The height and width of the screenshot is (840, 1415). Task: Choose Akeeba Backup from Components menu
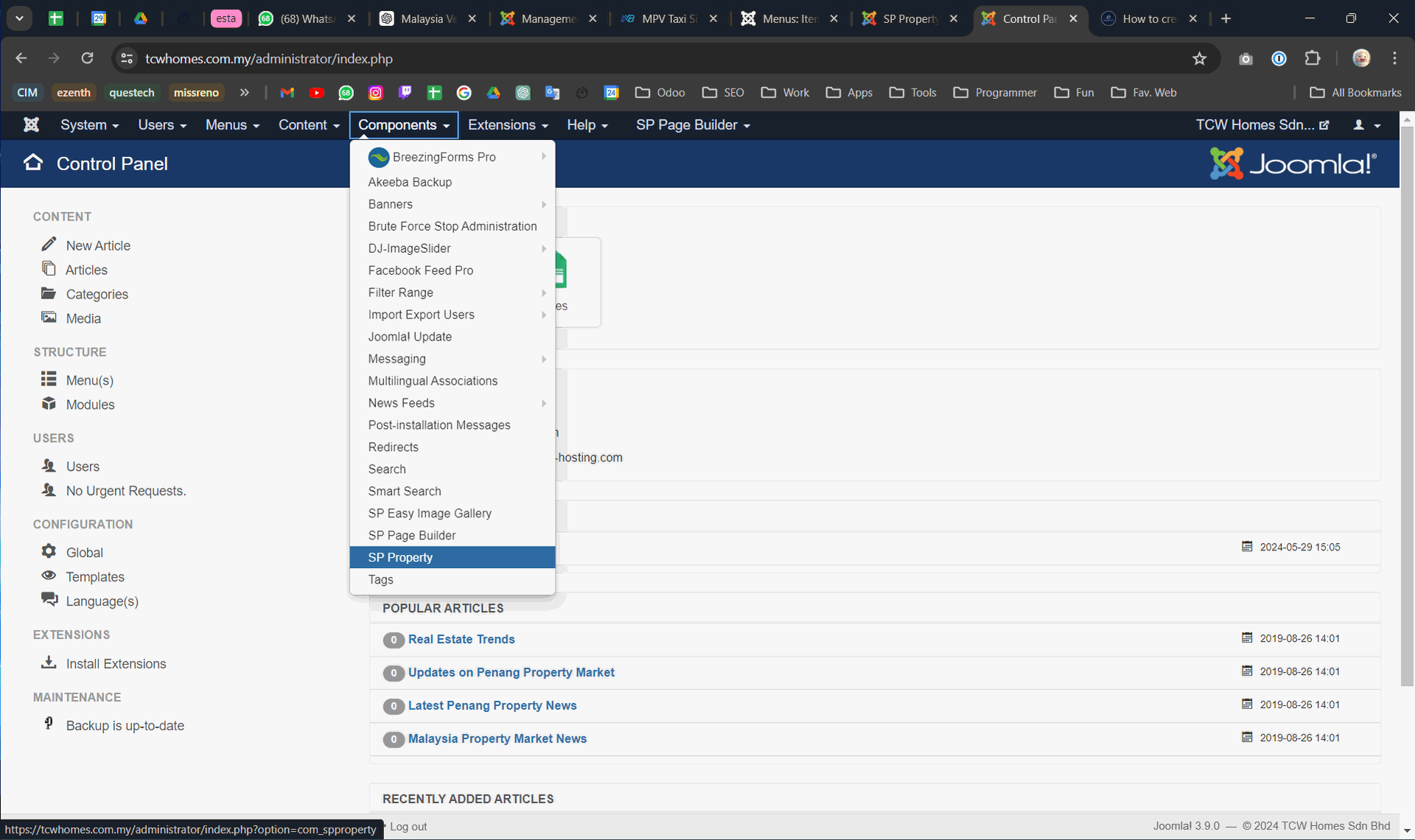tap(453, 182)
